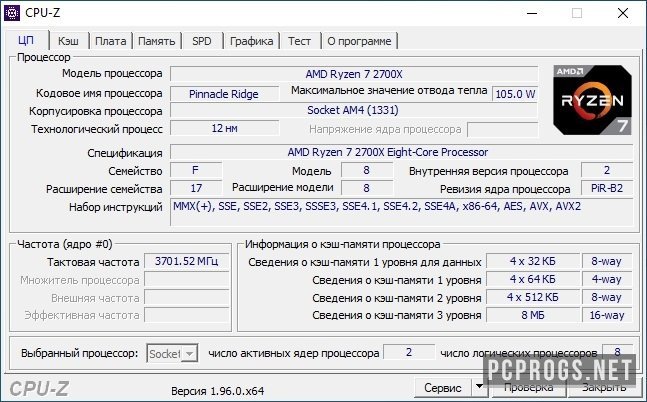Click the Расширение семейства value 17
The height and width of the screenshot is (402, 647).
[196, 188]
